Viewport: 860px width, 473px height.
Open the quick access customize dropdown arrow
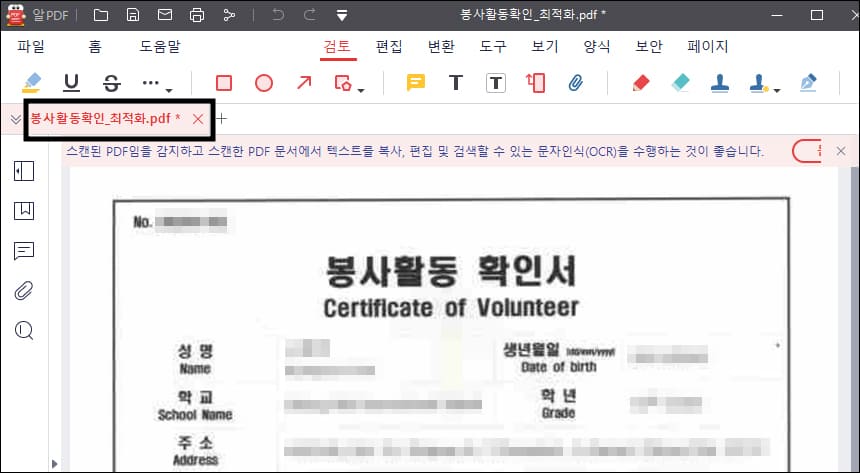point(342,15)
